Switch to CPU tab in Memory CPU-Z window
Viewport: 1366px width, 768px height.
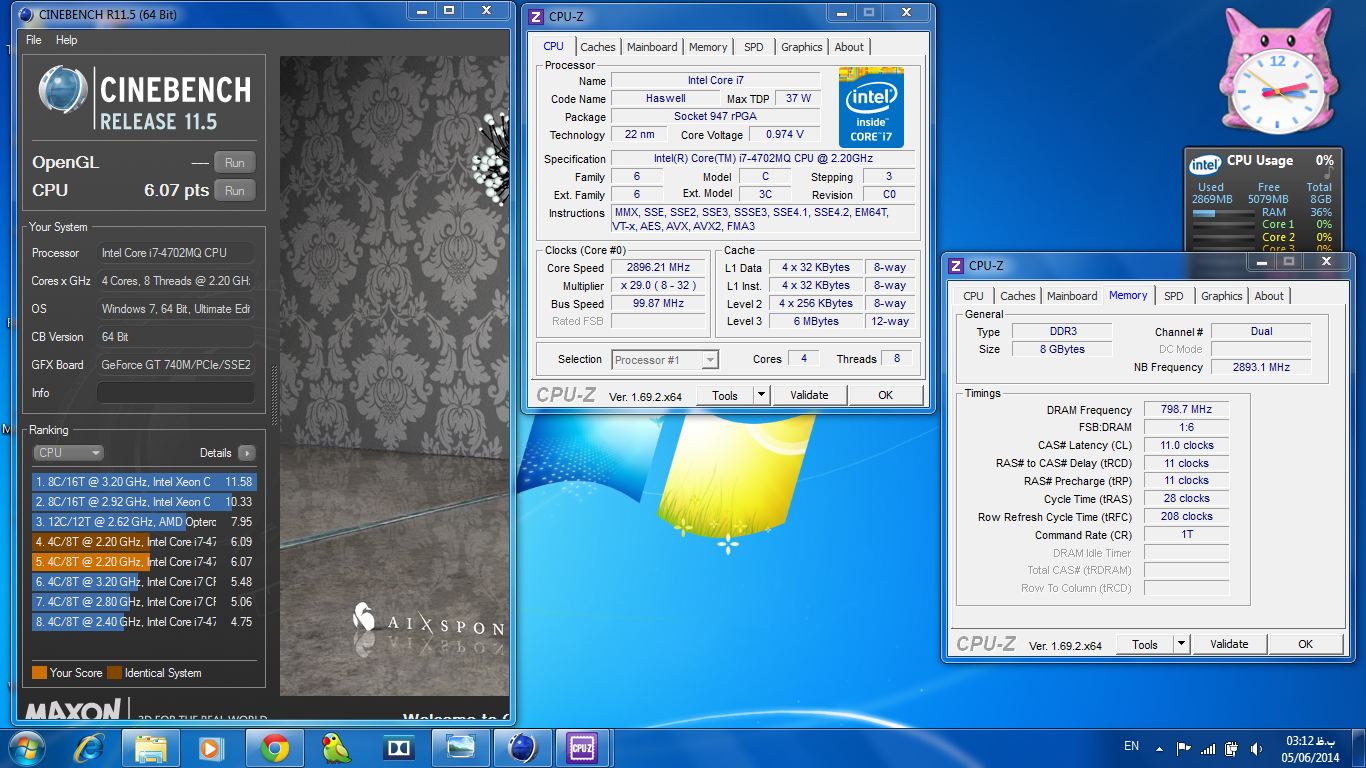tap(973, 296)
